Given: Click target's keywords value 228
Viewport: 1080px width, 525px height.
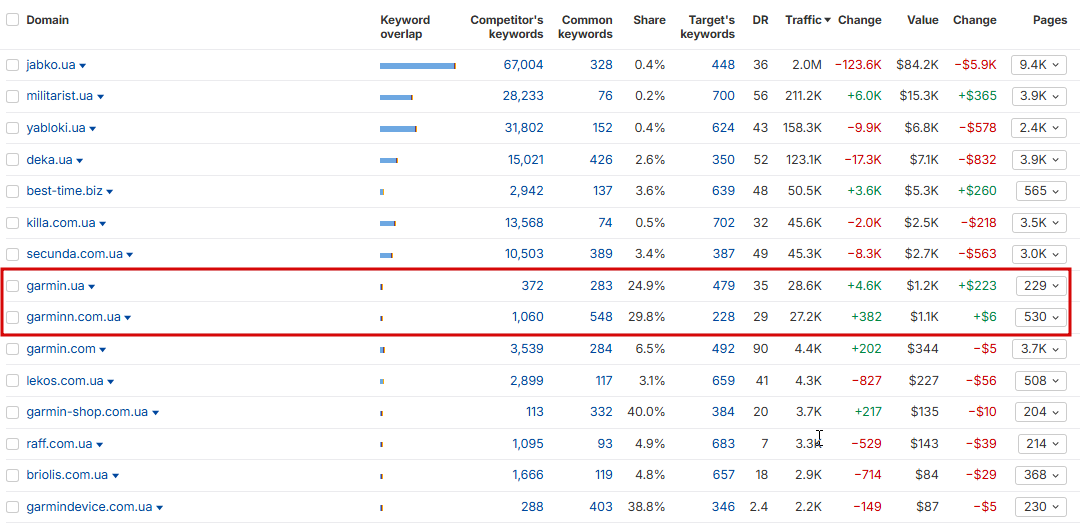Looking at the screenshot, I should 724,317.
